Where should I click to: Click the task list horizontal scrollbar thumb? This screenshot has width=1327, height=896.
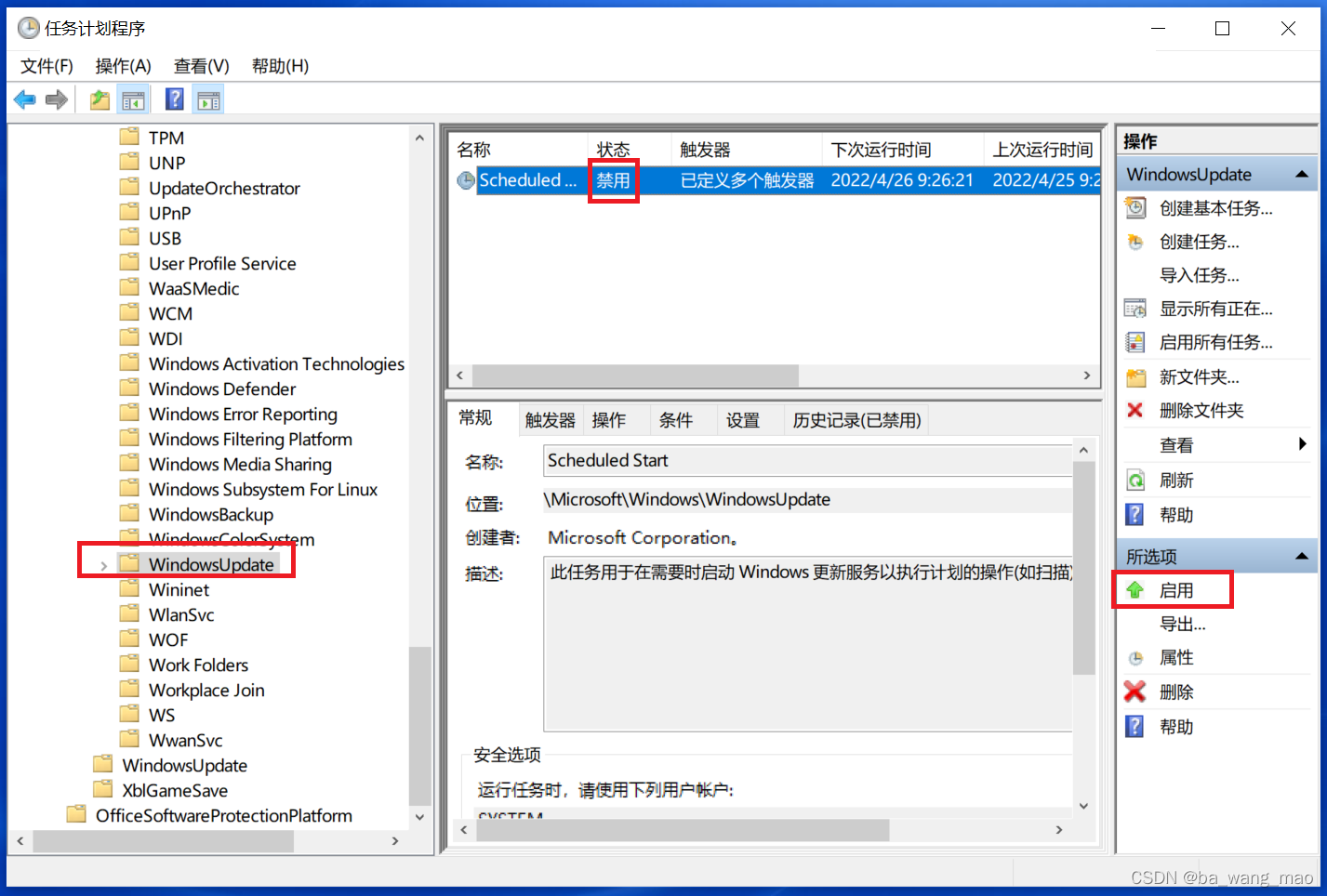point(635,376)
